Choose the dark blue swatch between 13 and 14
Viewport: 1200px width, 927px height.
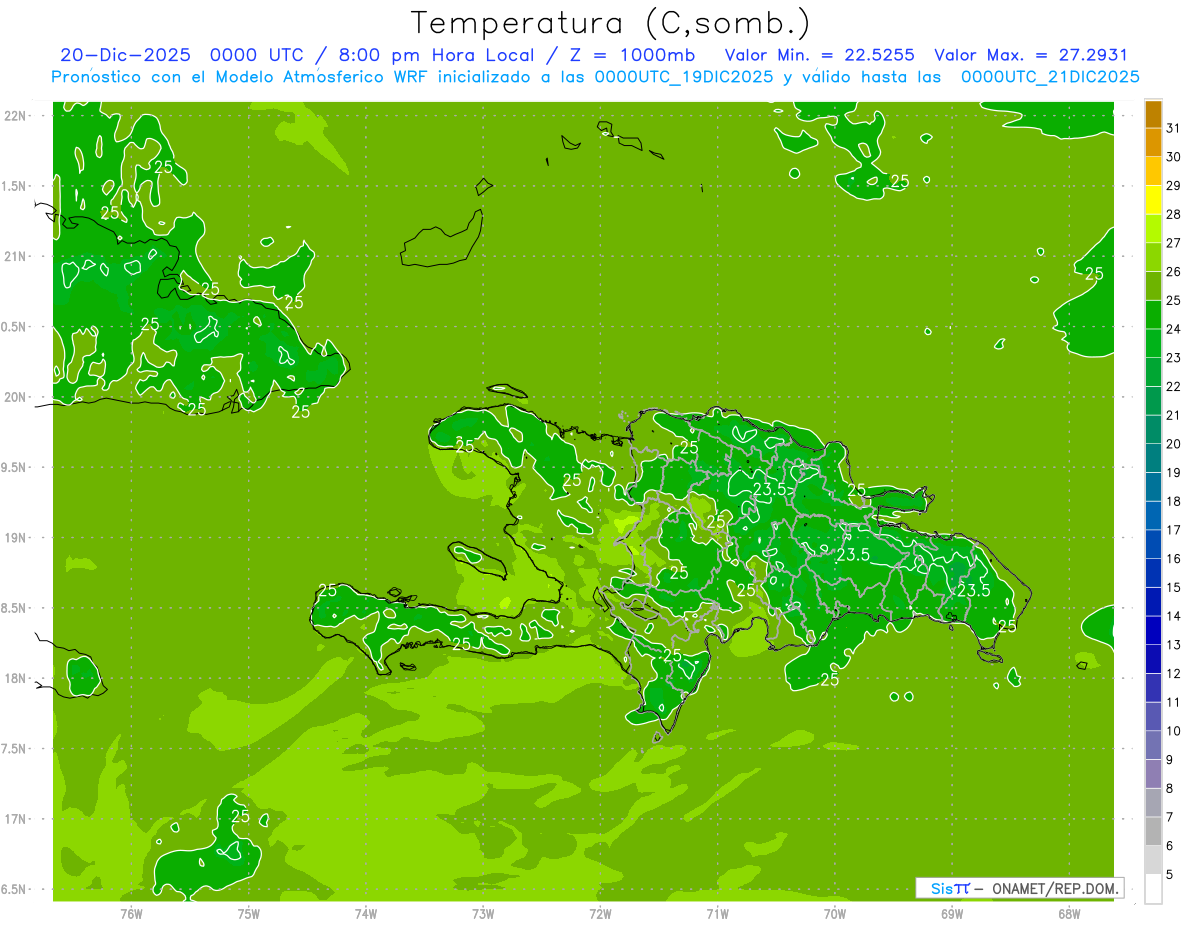(1153, 631)
